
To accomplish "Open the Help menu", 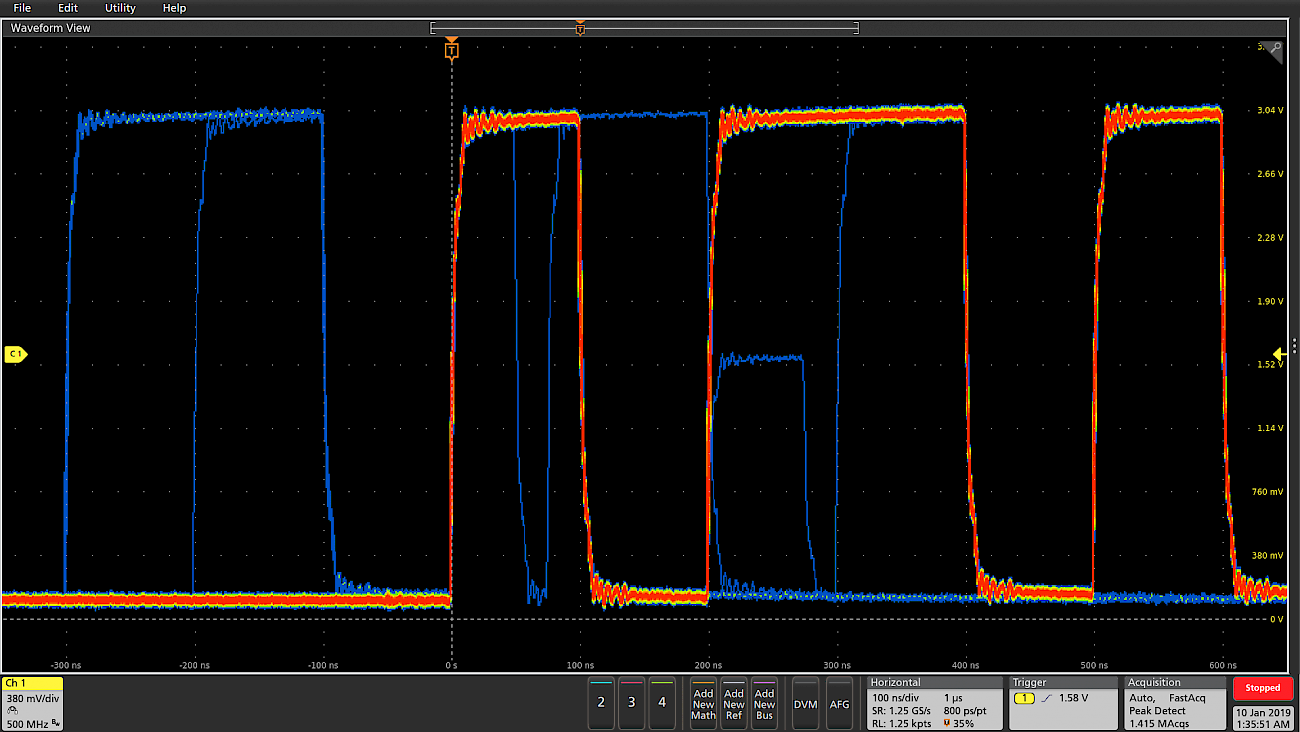I will 174,8.
